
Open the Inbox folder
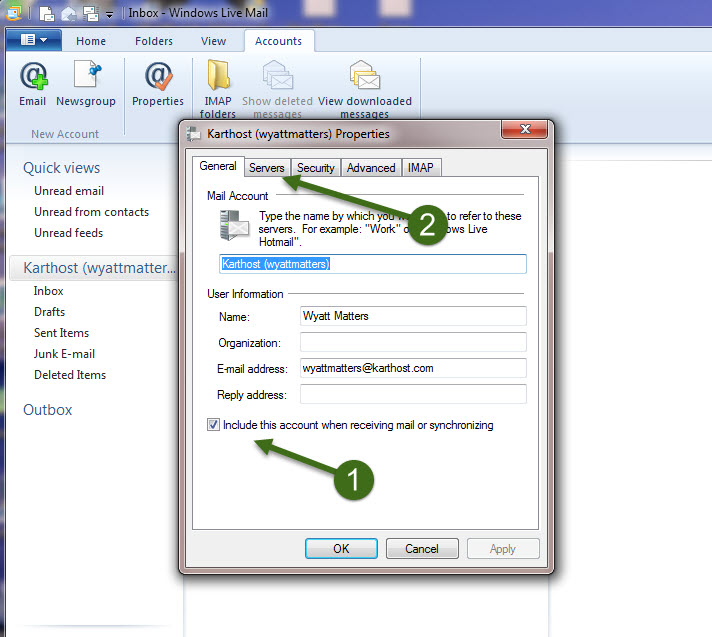[x=48, y=291]
